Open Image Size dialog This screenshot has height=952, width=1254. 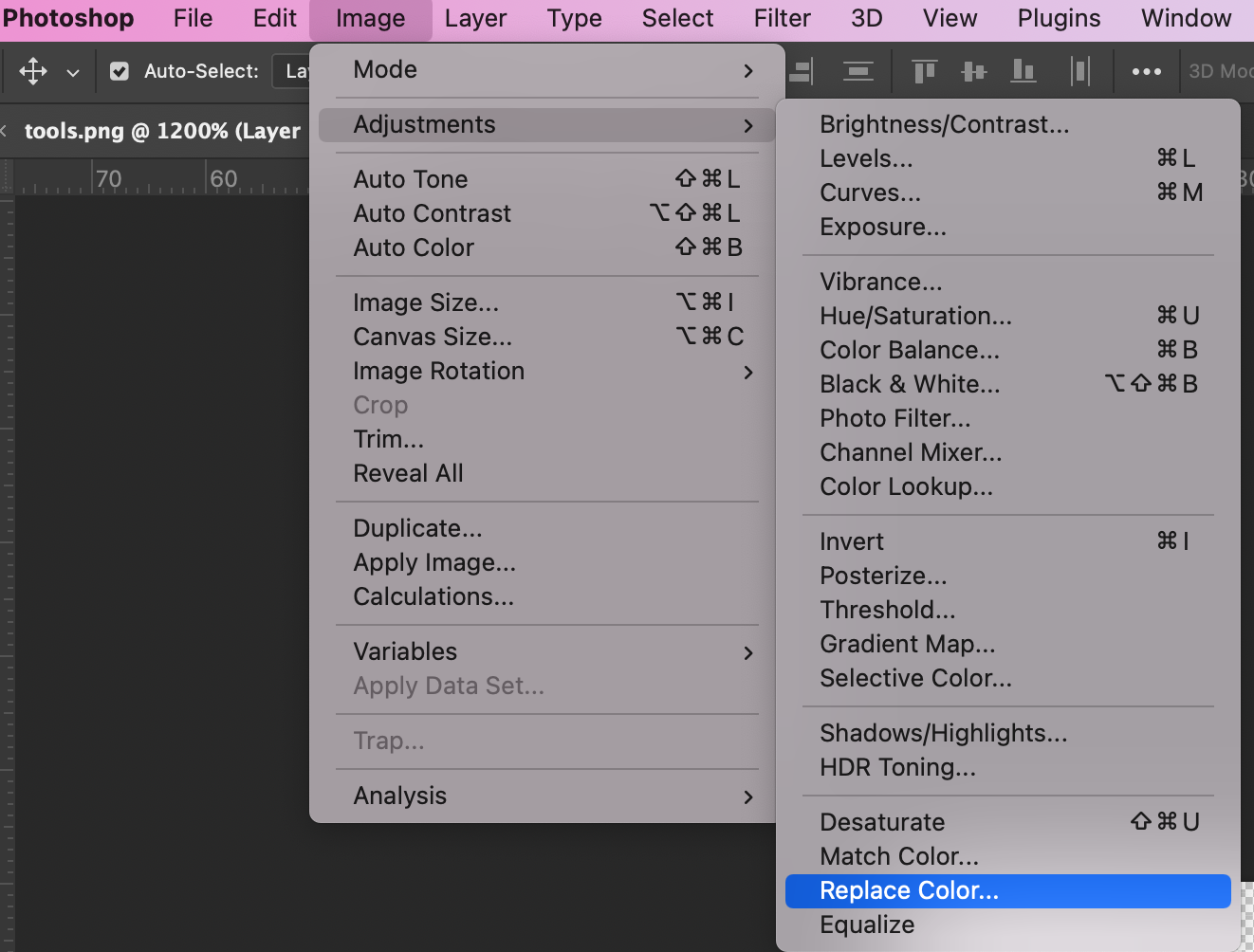point(547,302)
